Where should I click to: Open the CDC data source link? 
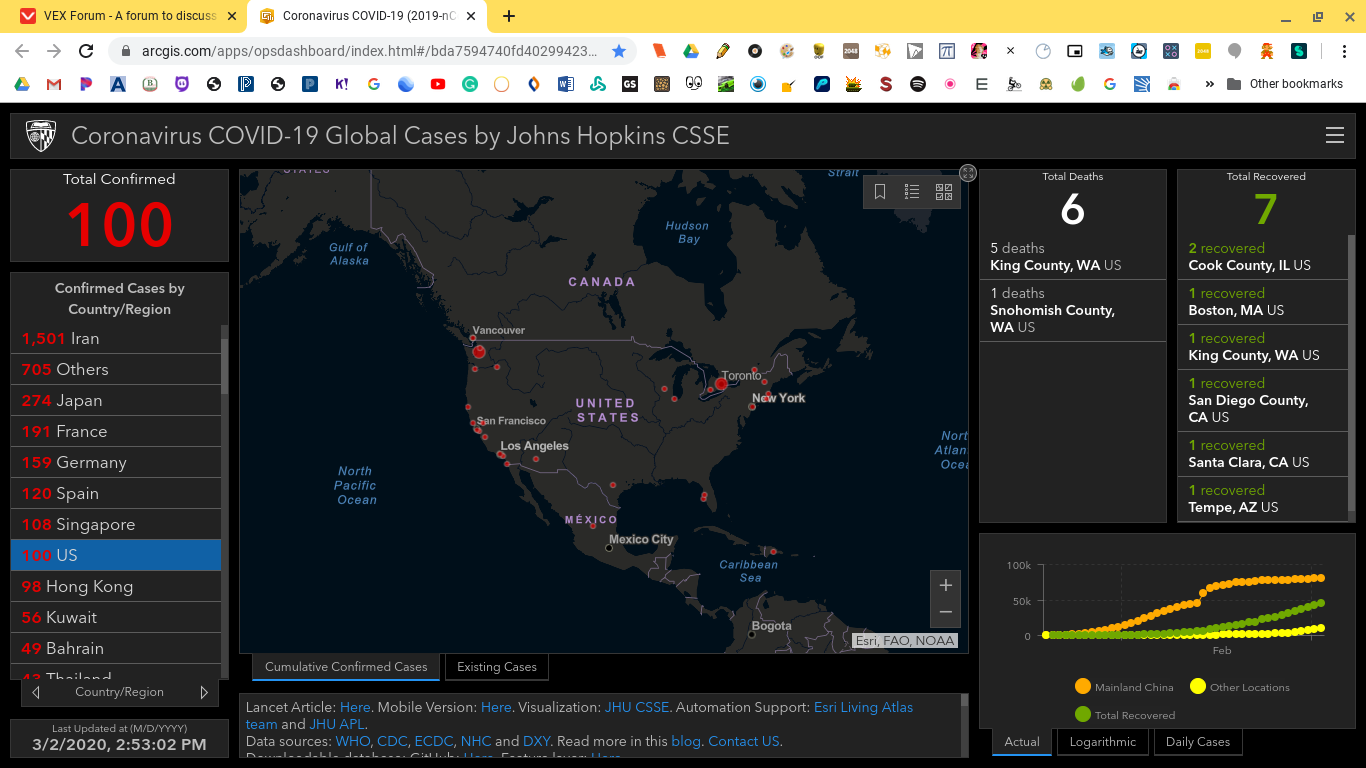[x=393, y=741]
